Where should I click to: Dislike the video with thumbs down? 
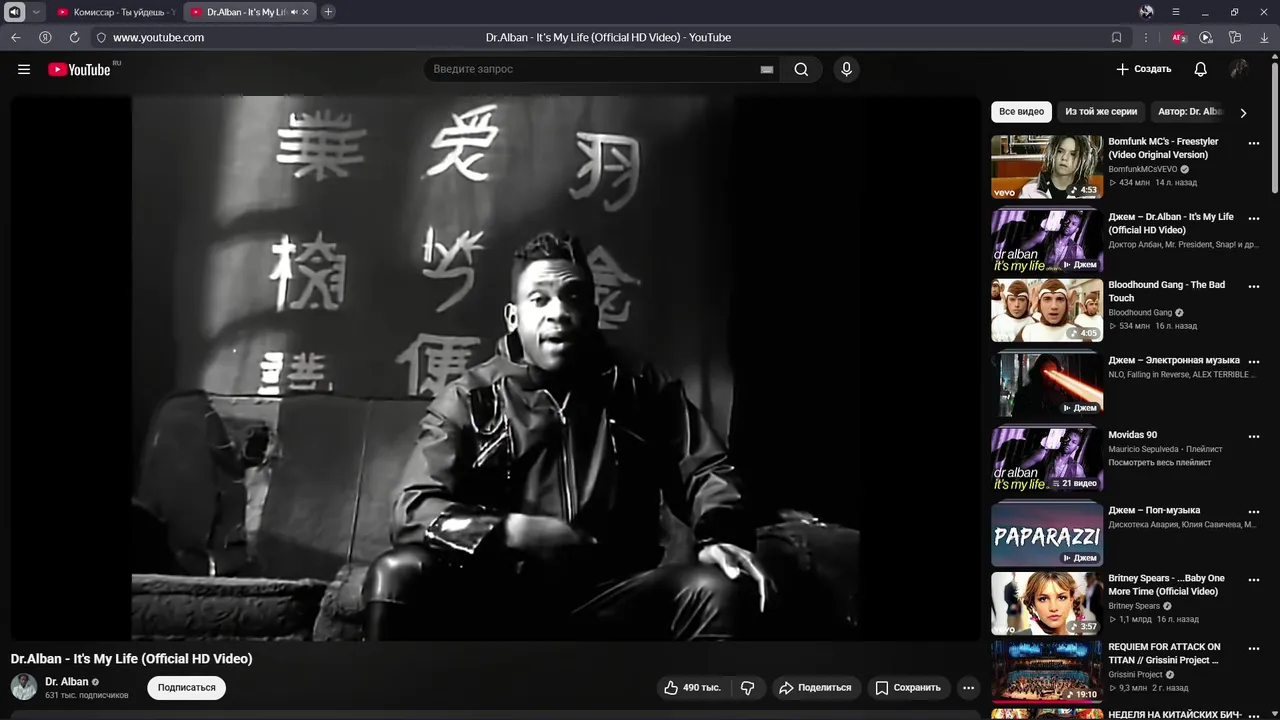tap(747, 688)
